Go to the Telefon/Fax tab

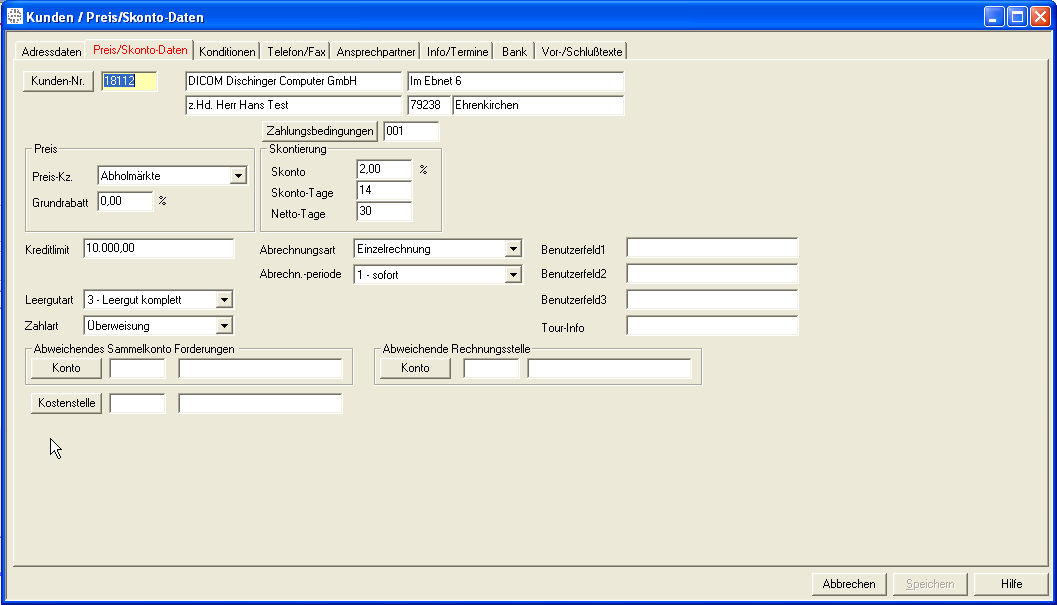tap(296, 51)
